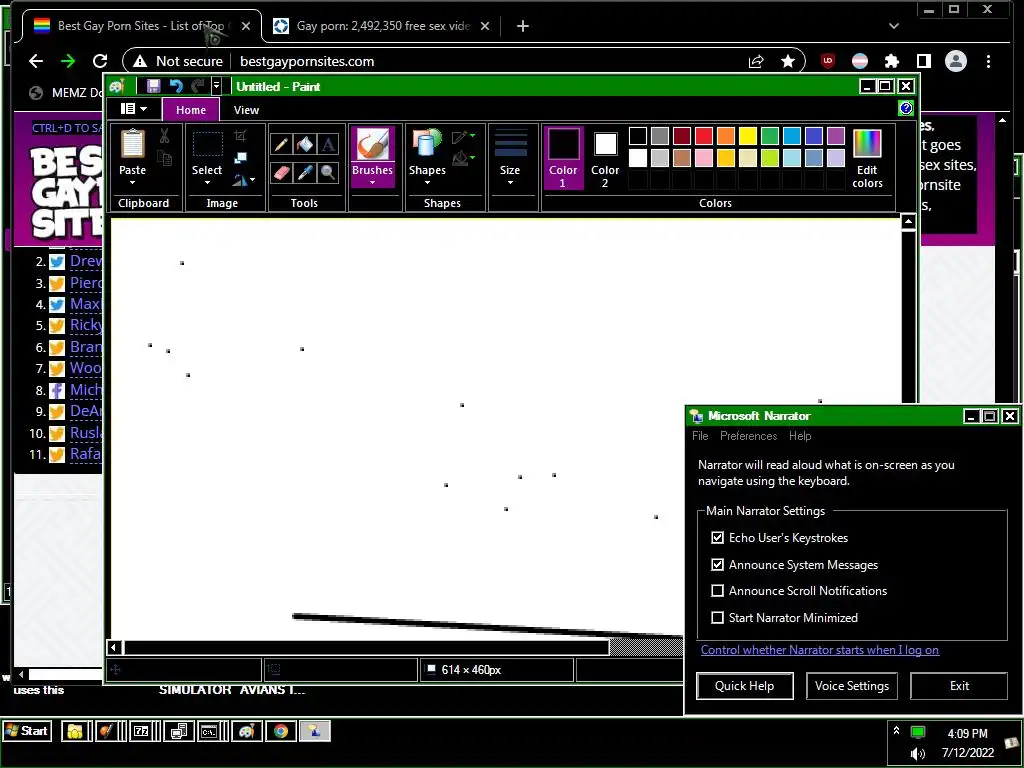Click the Cut scissors icon
The height and width of the screenshot is (768, 1024).
click(165, 136)
